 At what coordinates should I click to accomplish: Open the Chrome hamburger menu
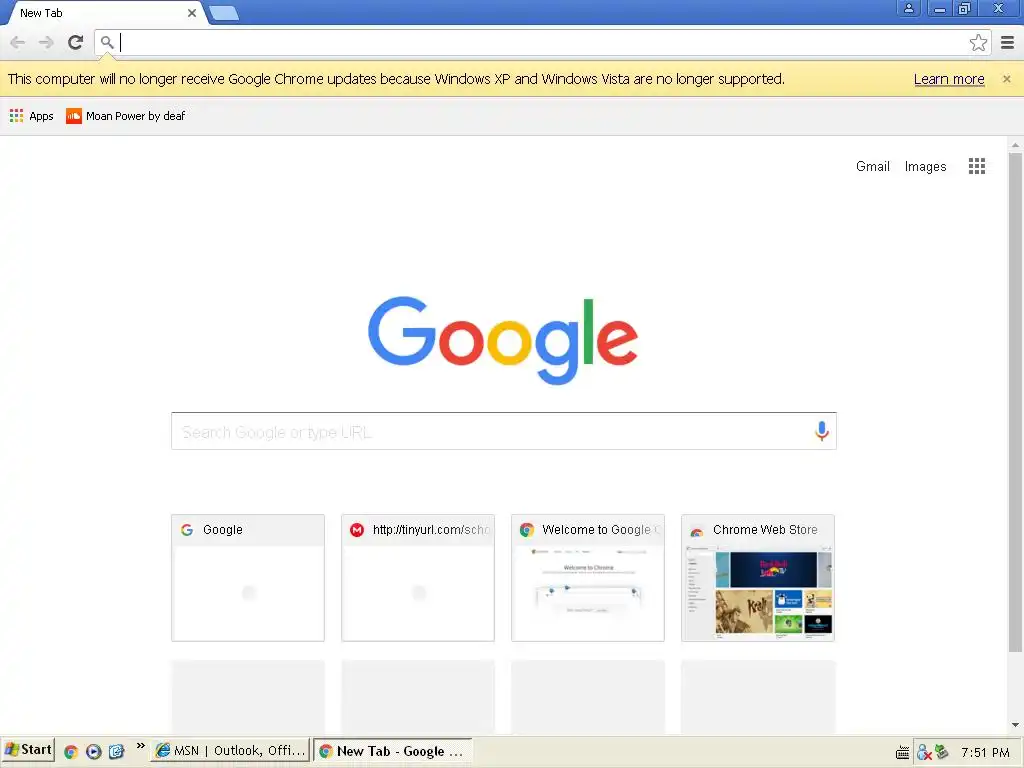(1008, 42)
